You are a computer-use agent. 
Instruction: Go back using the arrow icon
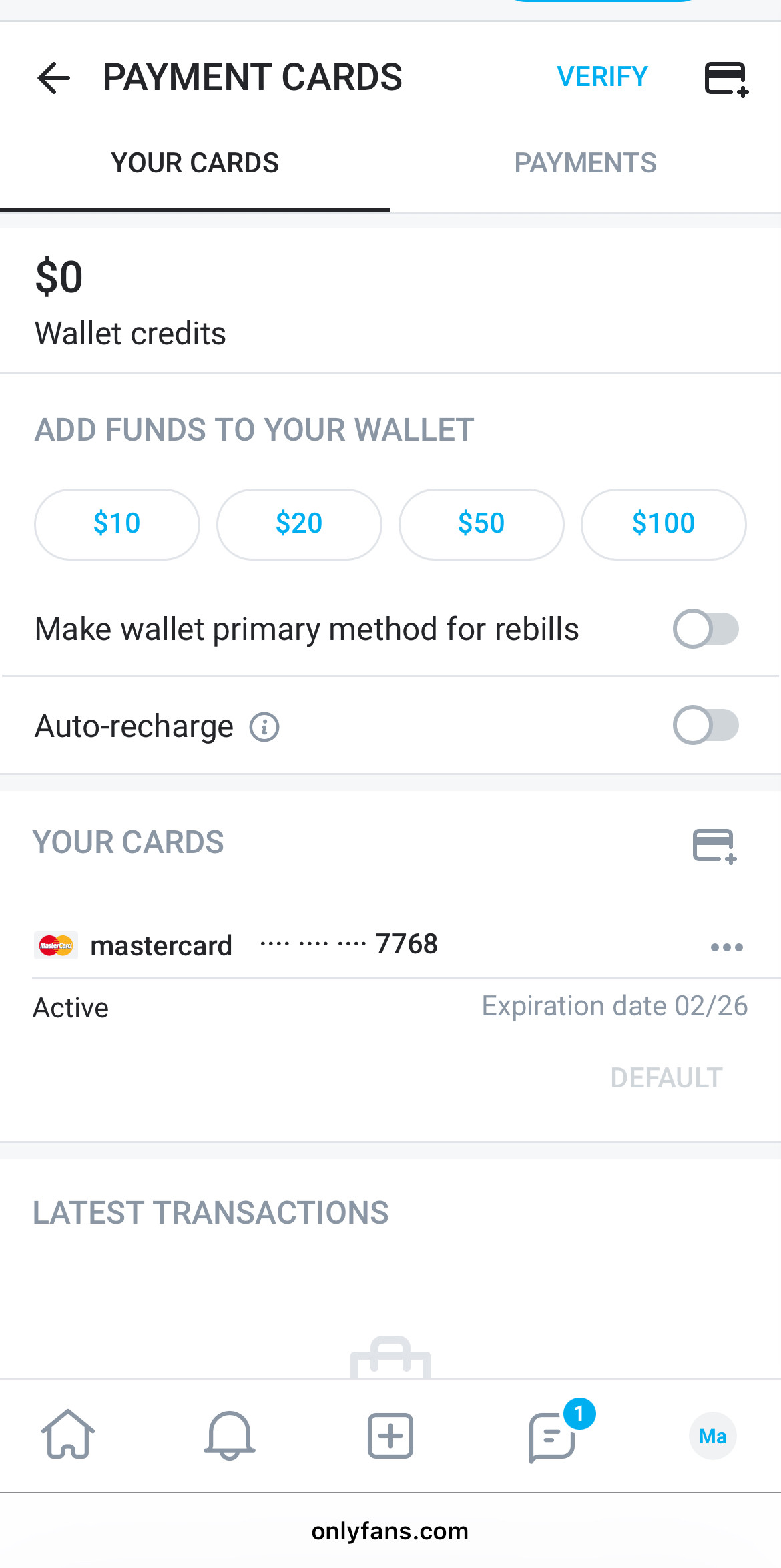(54, 78)
